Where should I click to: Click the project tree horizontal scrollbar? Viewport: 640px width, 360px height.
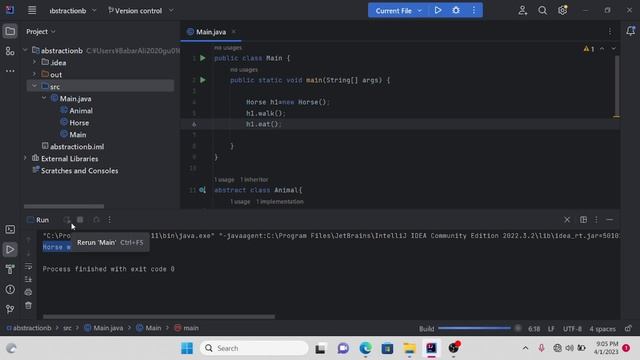coord(64,206)
